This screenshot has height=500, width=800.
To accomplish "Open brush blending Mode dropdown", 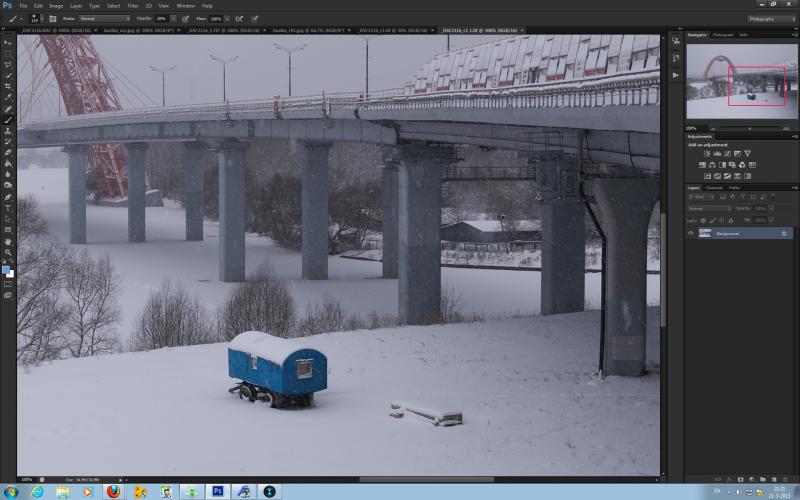I will click(105, 19).
